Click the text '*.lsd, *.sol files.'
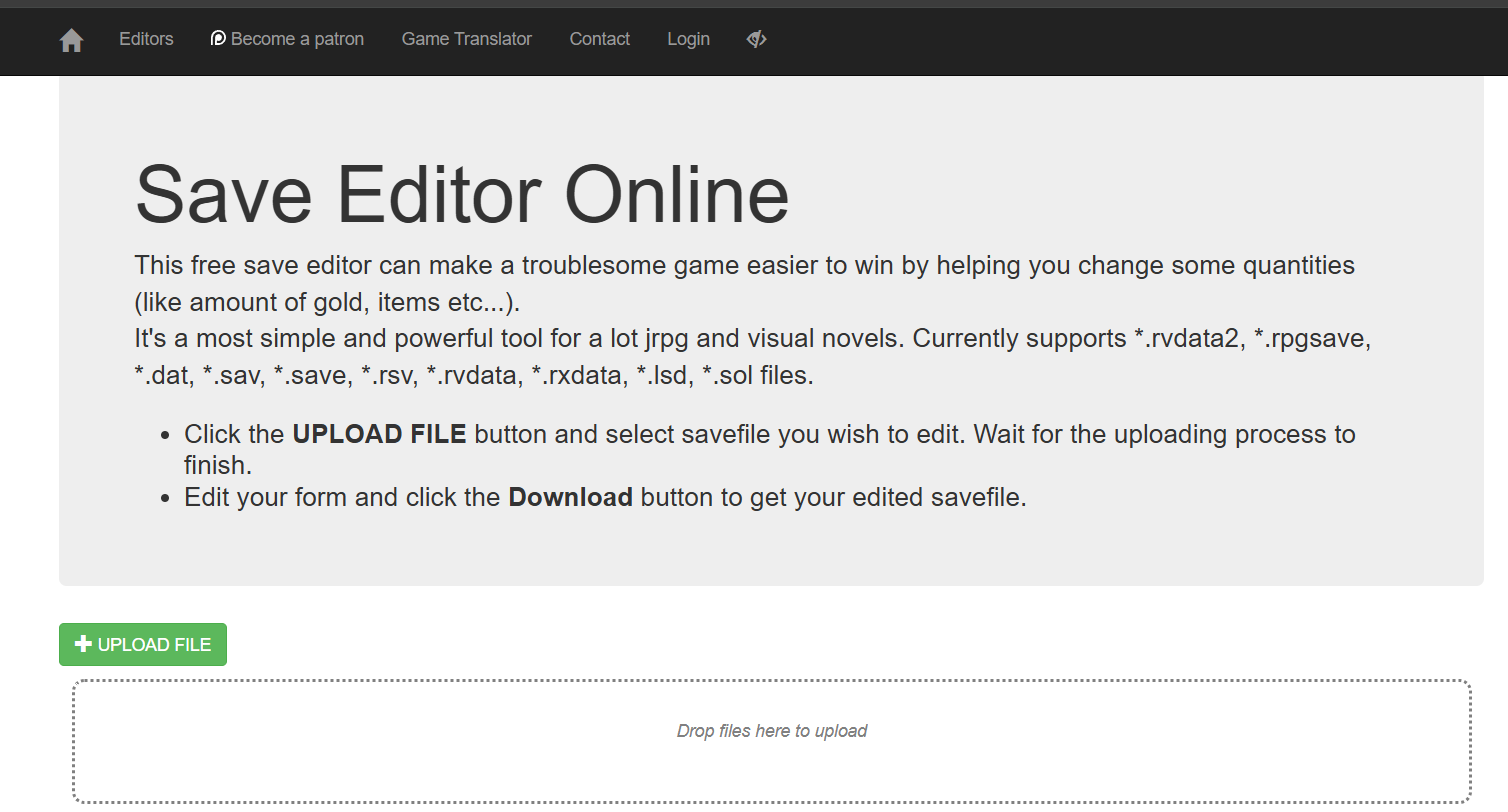The image size is (1508, 812). [725, 377]
